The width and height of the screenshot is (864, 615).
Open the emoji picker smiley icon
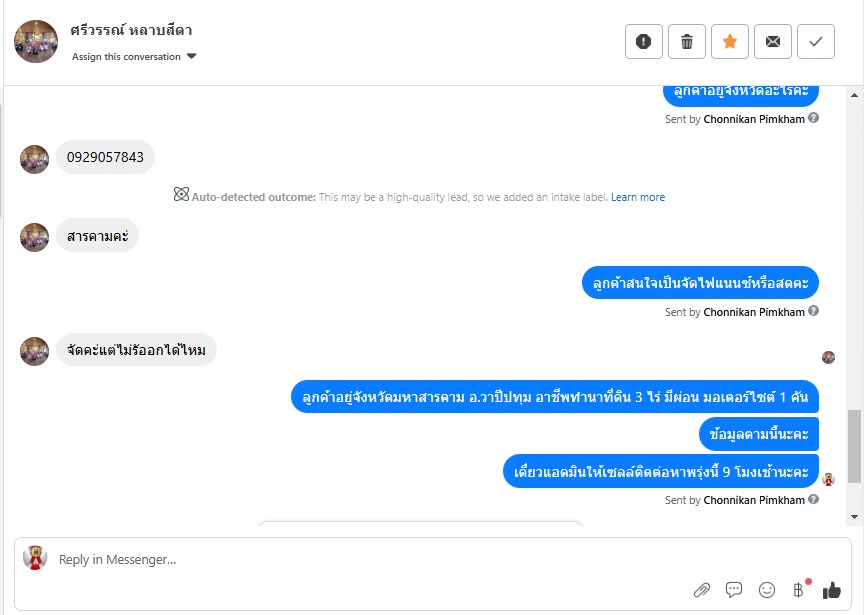(766, 590)
